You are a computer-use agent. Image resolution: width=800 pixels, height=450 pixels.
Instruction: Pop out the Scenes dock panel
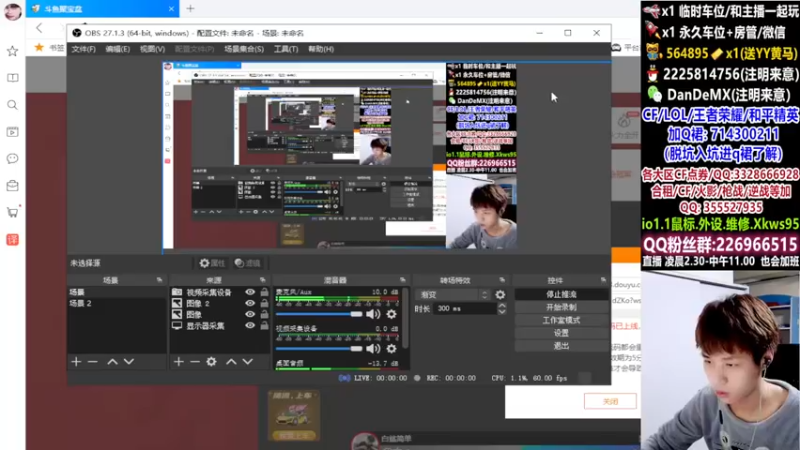coord(160,280)
